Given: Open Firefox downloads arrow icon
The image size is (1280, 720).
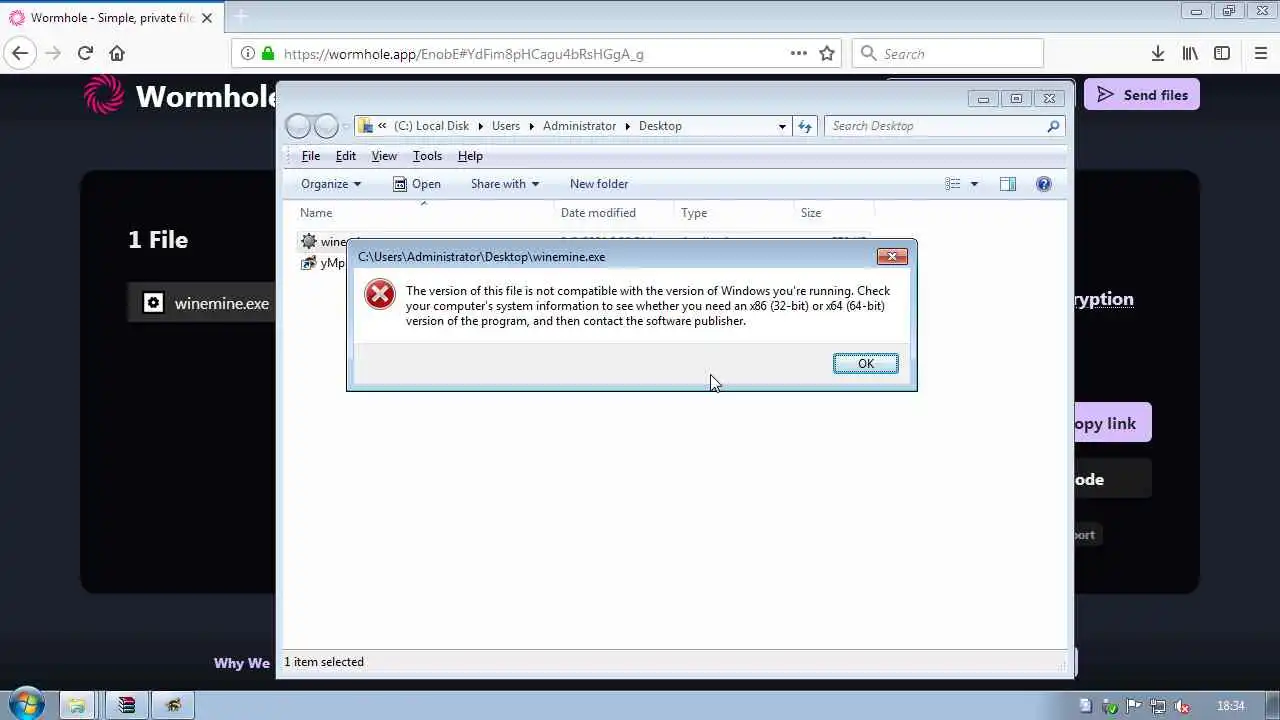Looking at the screenshot, I should (x=1158, y=53).
